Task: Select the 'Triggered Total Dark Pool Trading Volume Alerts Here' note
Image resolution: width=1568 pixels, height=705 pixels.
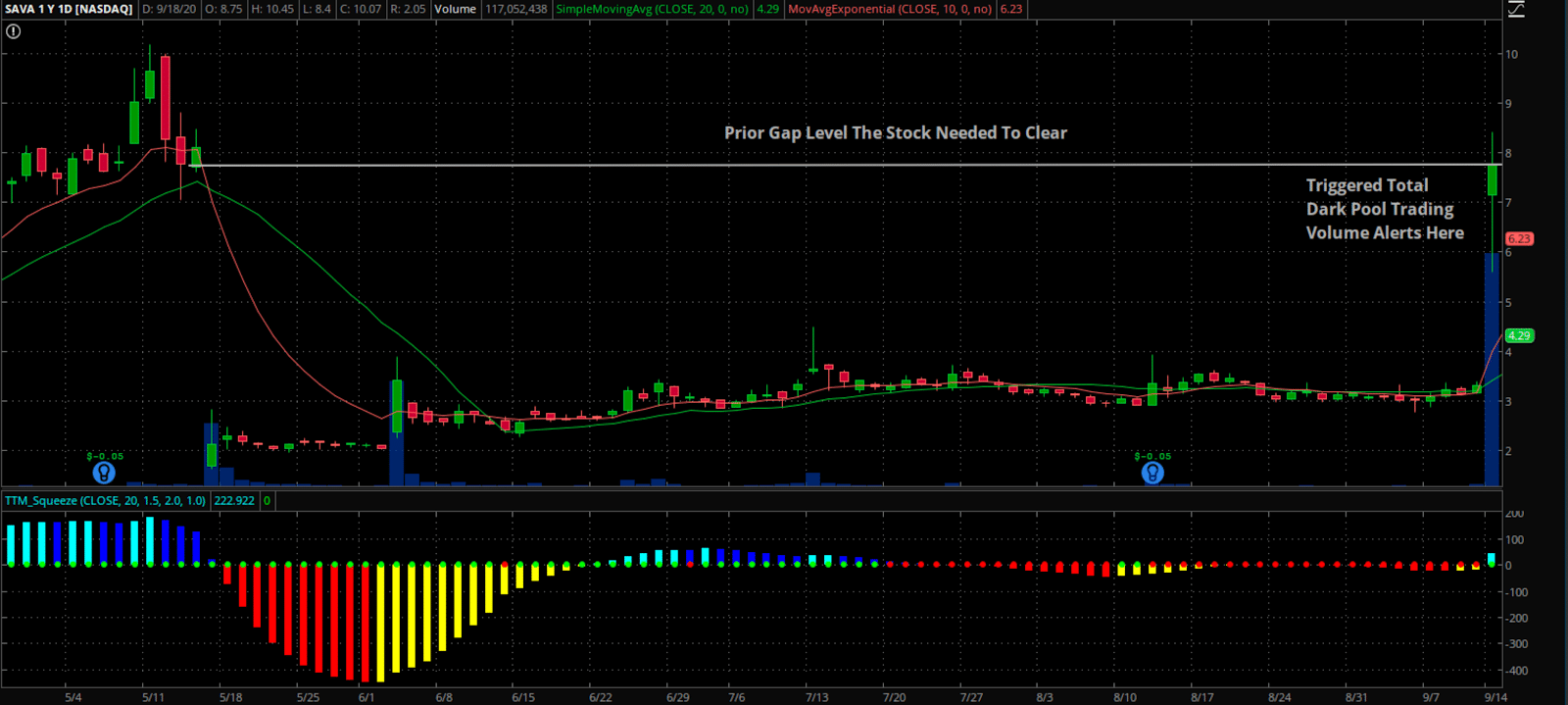Action: click(x=1385, y=209)
